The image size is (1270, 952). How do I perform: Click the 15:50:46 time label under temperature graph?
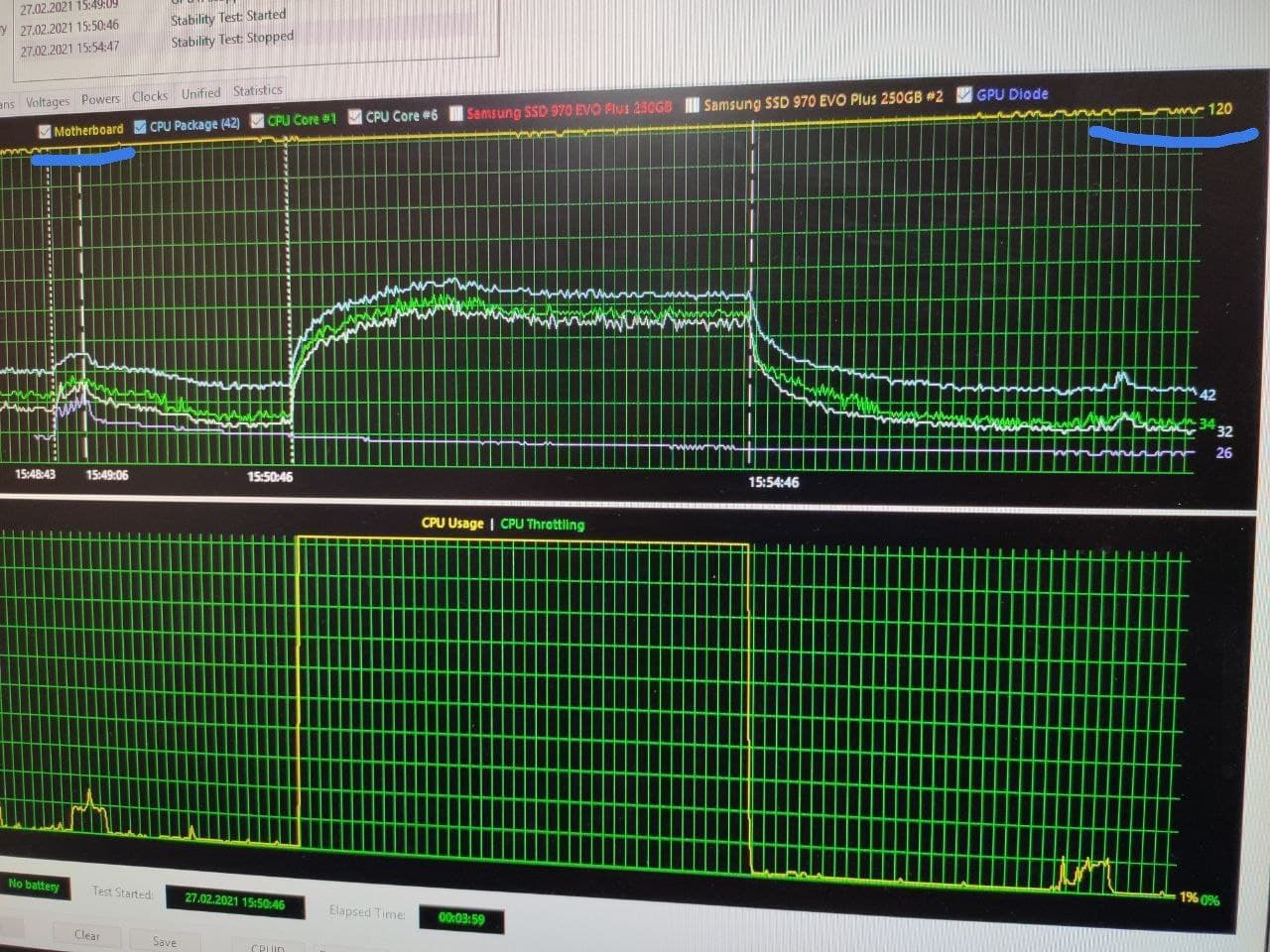[x=270, y=477]
